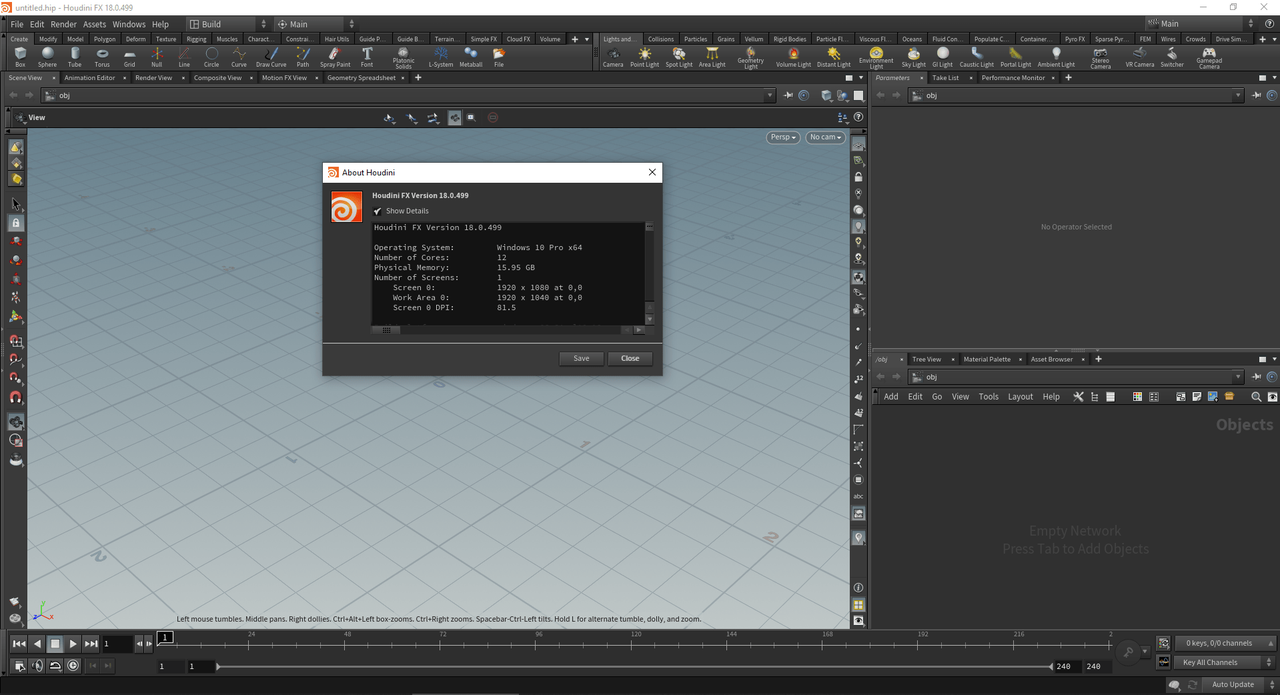Select the Box shelf tool

click(x=20, y=57)
